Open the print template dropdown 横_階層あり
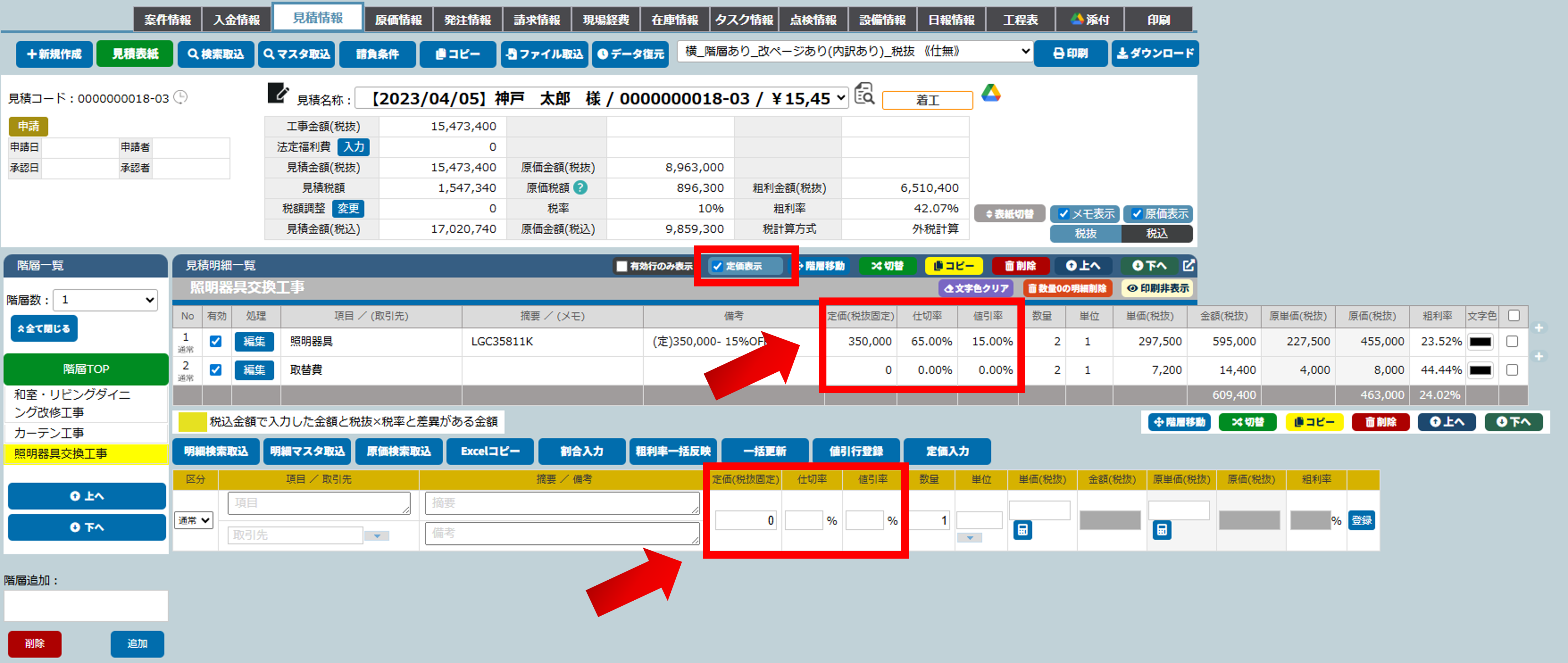 point(855,52)
